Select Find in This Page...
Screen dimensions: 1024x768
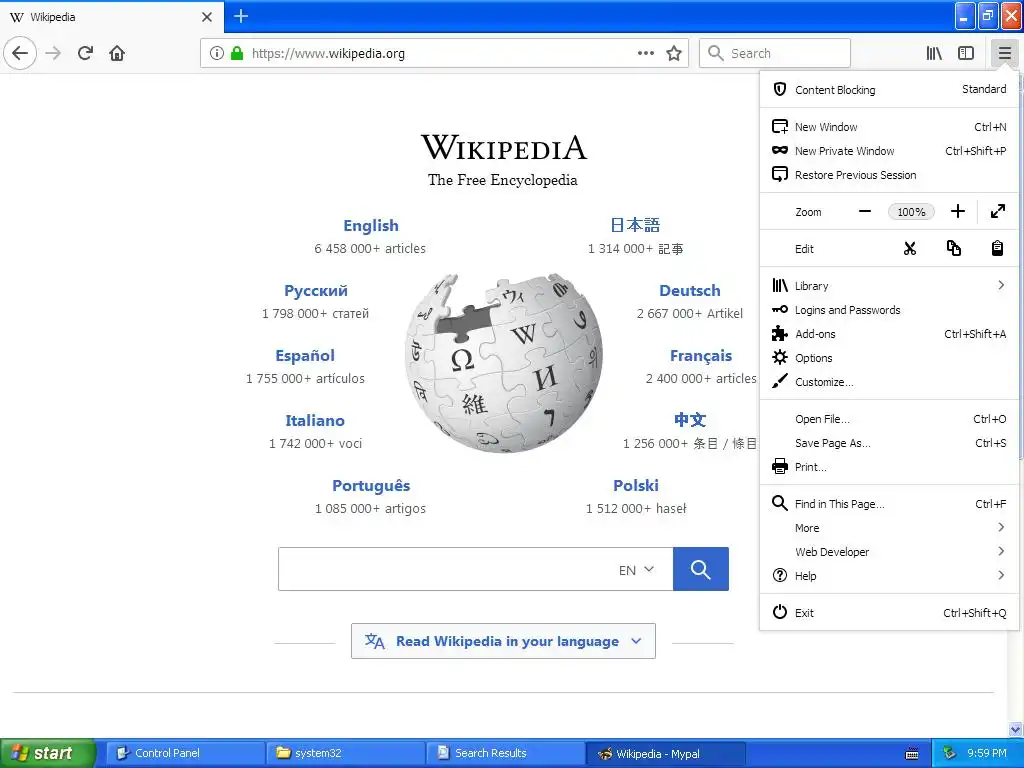tap(889, 504)
